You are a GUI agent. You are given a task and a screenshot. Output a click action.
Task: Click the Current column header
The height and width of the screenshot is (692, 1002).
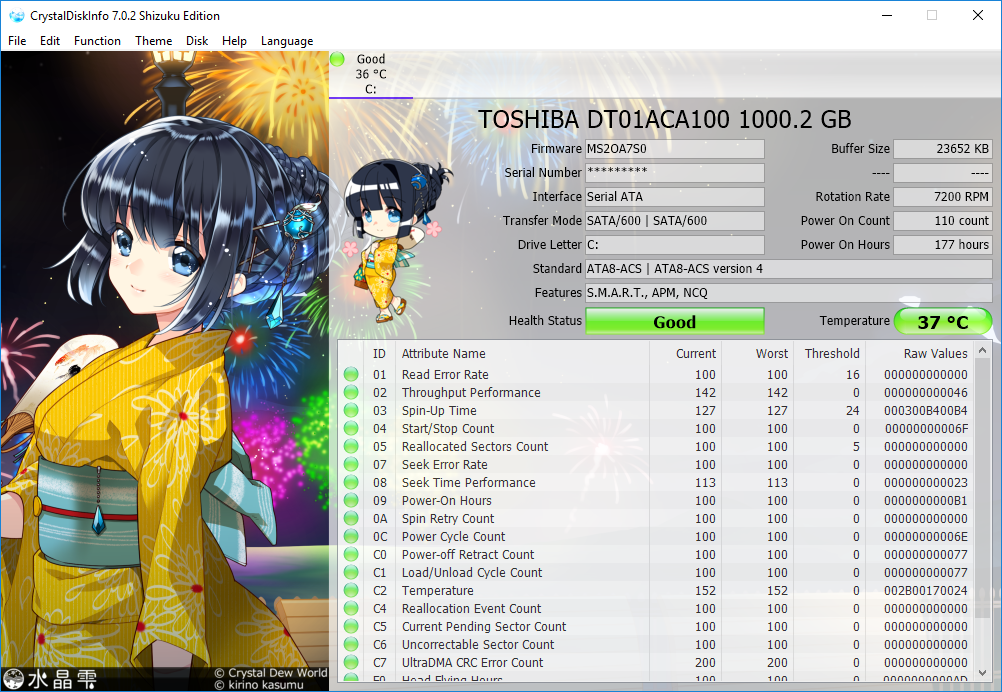[696, 353]
